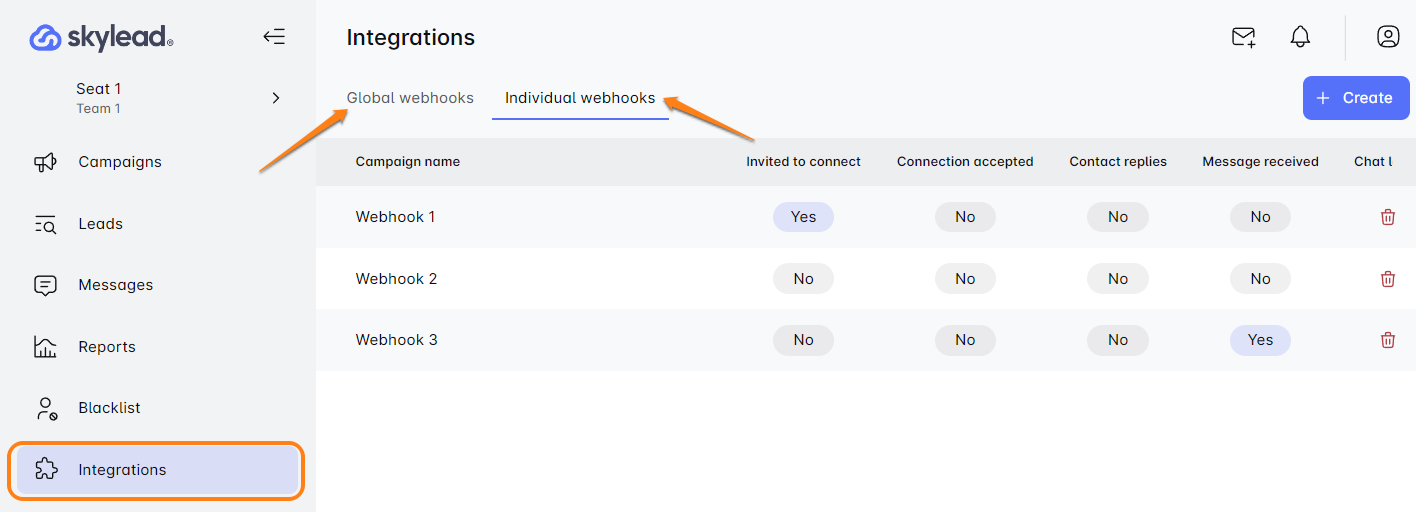Toggle Webhook 2 Connection accepted status
1416x512 pixels.
click(965, 279)
